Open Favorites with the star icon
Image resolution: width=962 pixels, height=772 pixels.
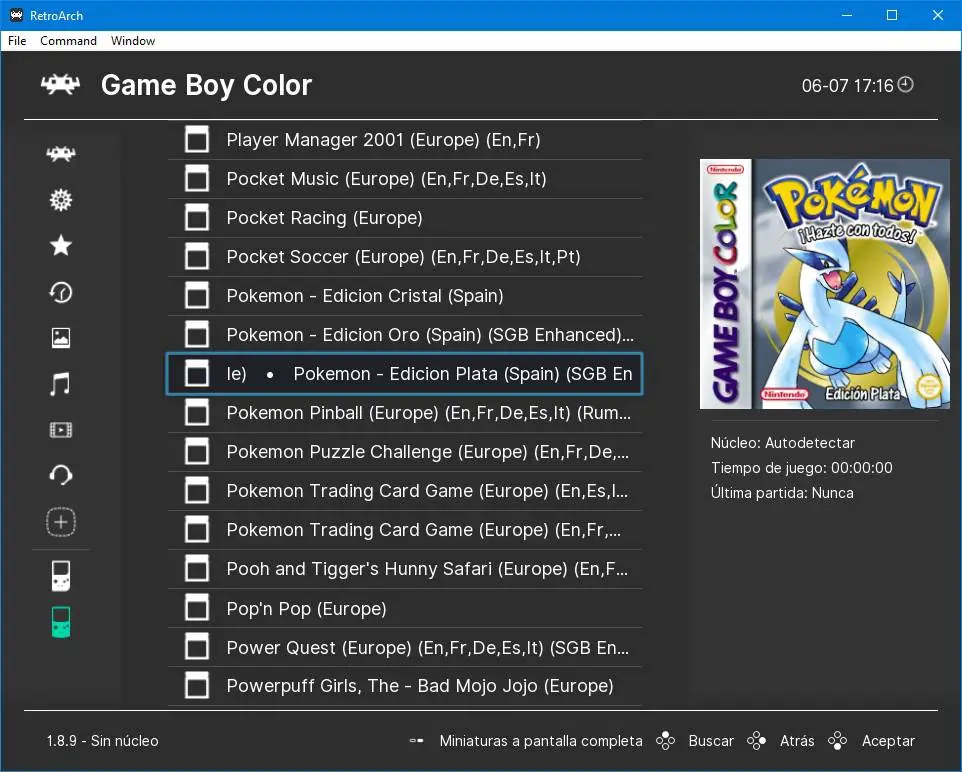[x=61, y=246]
